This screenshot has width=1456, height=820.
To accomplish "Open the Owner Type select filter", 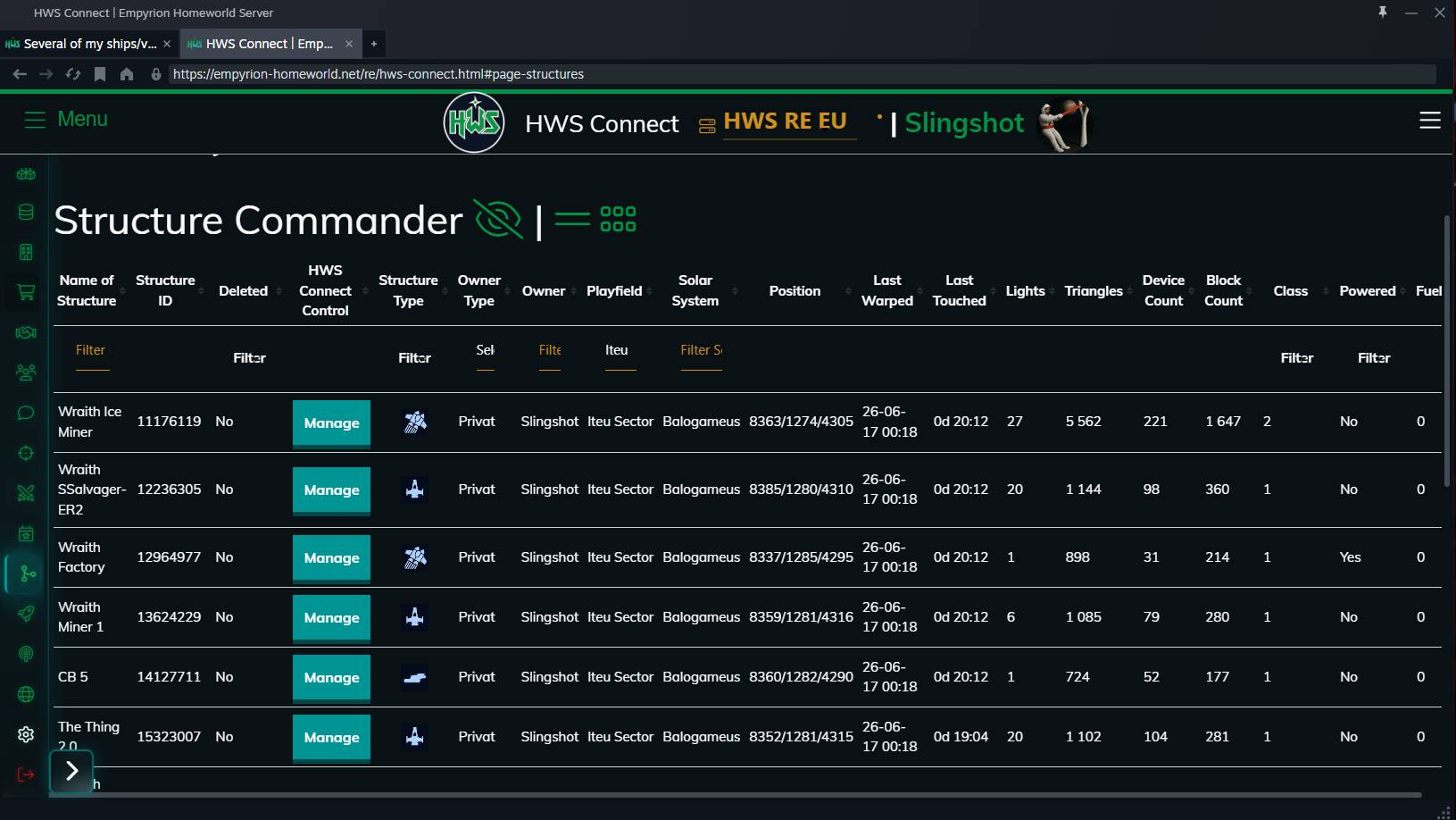I will coord(485,350).
